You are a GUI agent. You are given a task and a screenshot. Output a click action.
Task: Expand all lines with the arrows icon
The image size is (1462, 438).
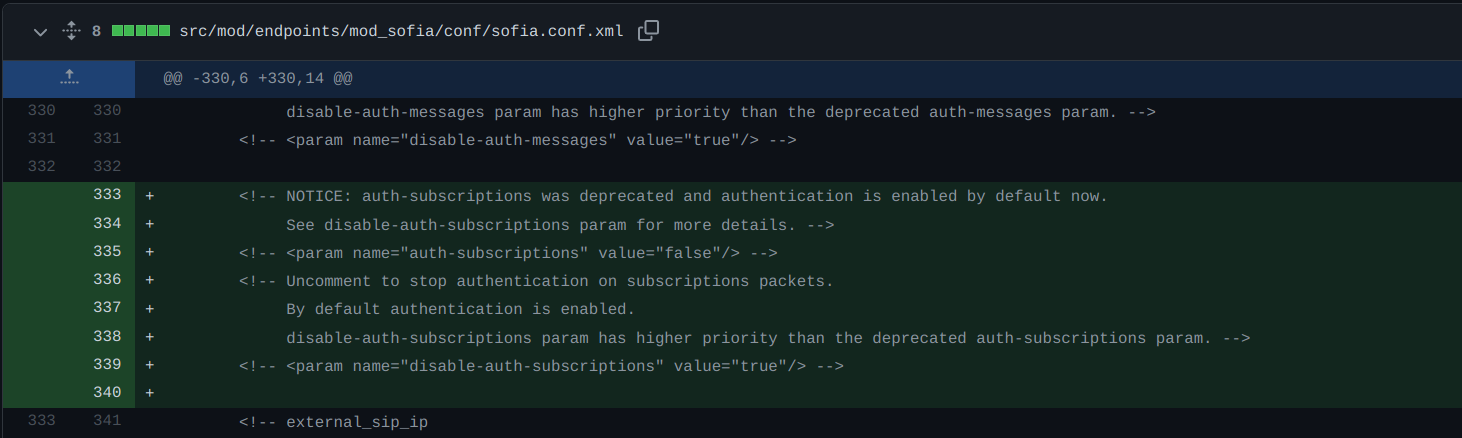pos(71,32)
